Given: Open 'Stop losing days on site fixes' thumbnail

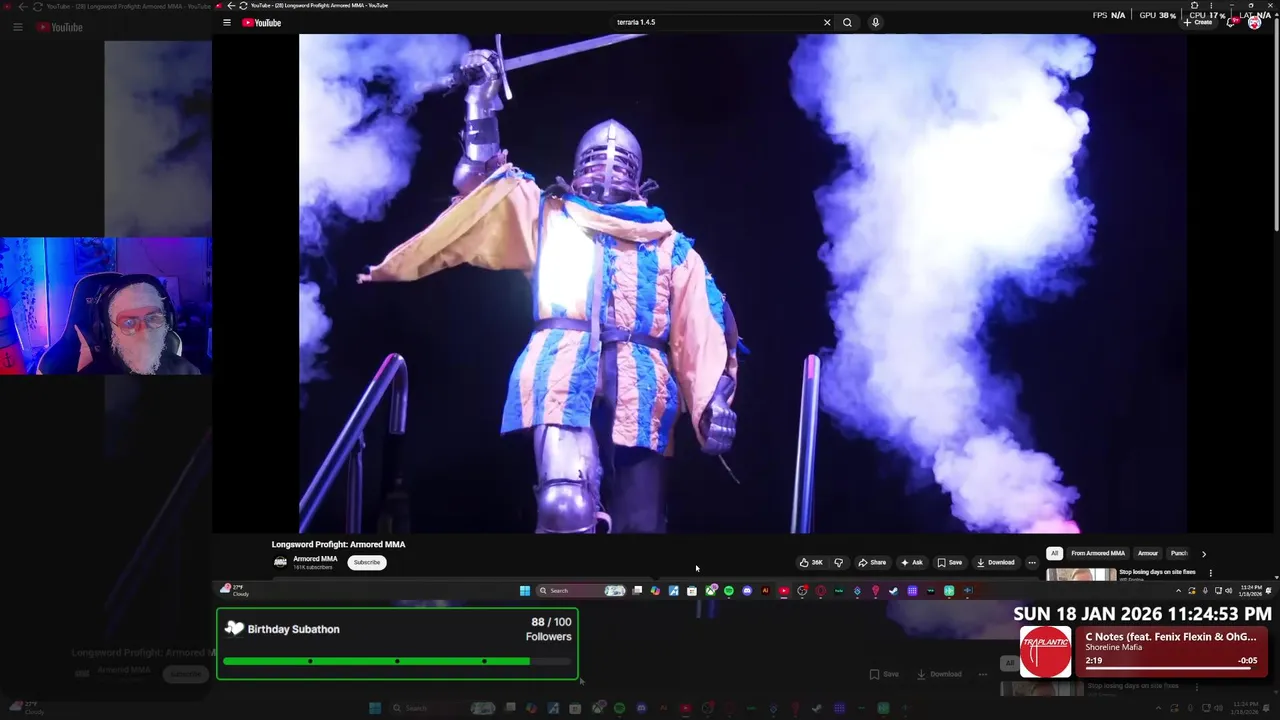Looking at the screenshot, I should (1081, 575).
